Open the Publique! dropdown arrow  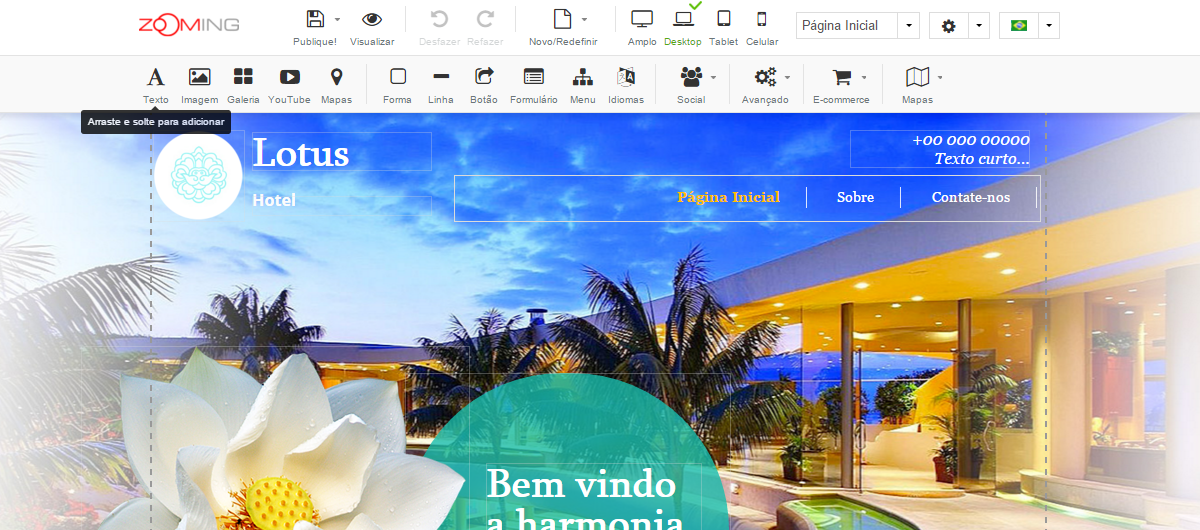click(337, 19)
